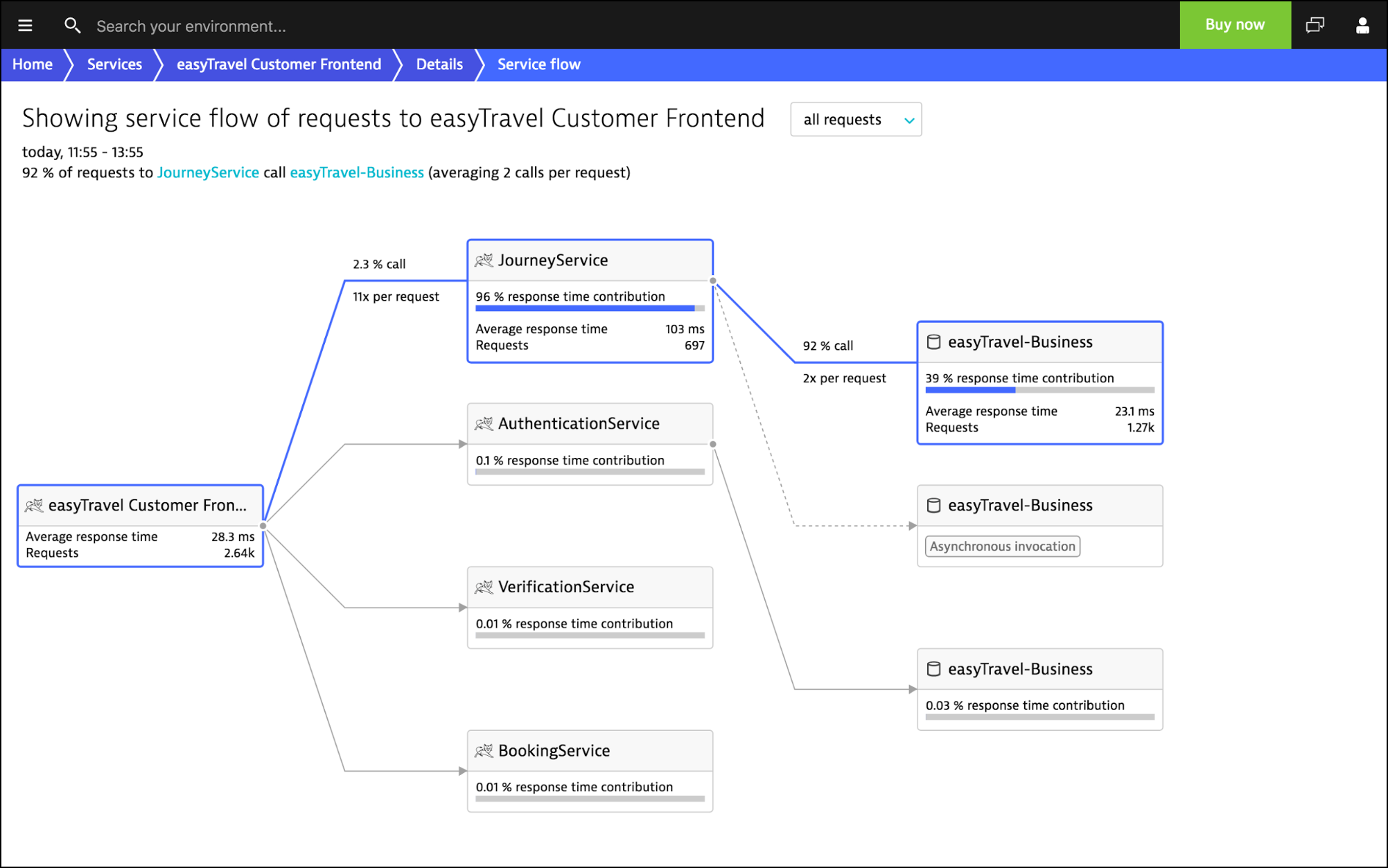Select top easyTravel-Business node title
Viewport: 1388px width, 868px height.
click(x=1020, y=342)
